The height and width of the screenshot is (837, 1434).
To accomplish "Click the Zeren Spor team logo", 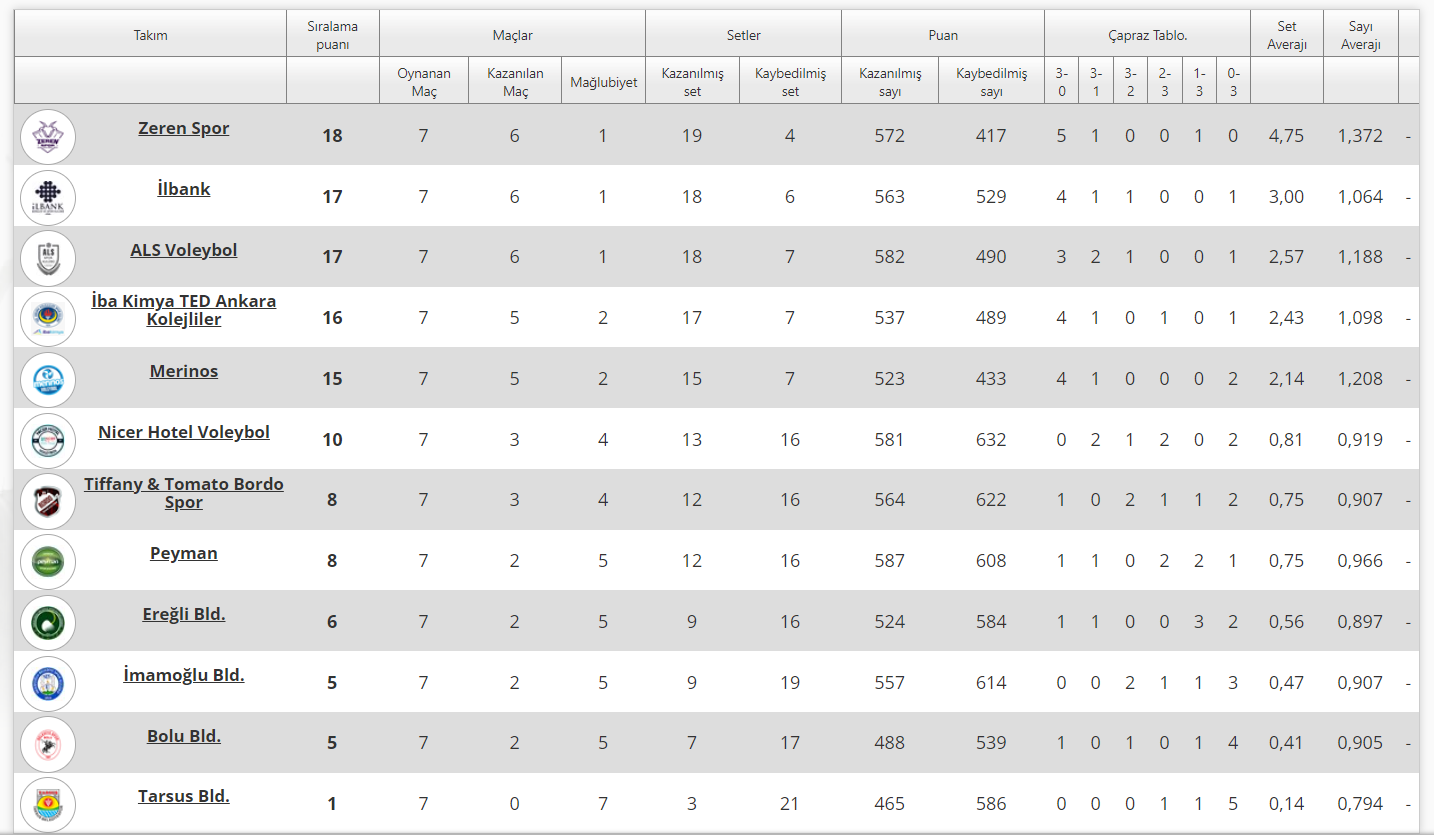I will (48, 137).
